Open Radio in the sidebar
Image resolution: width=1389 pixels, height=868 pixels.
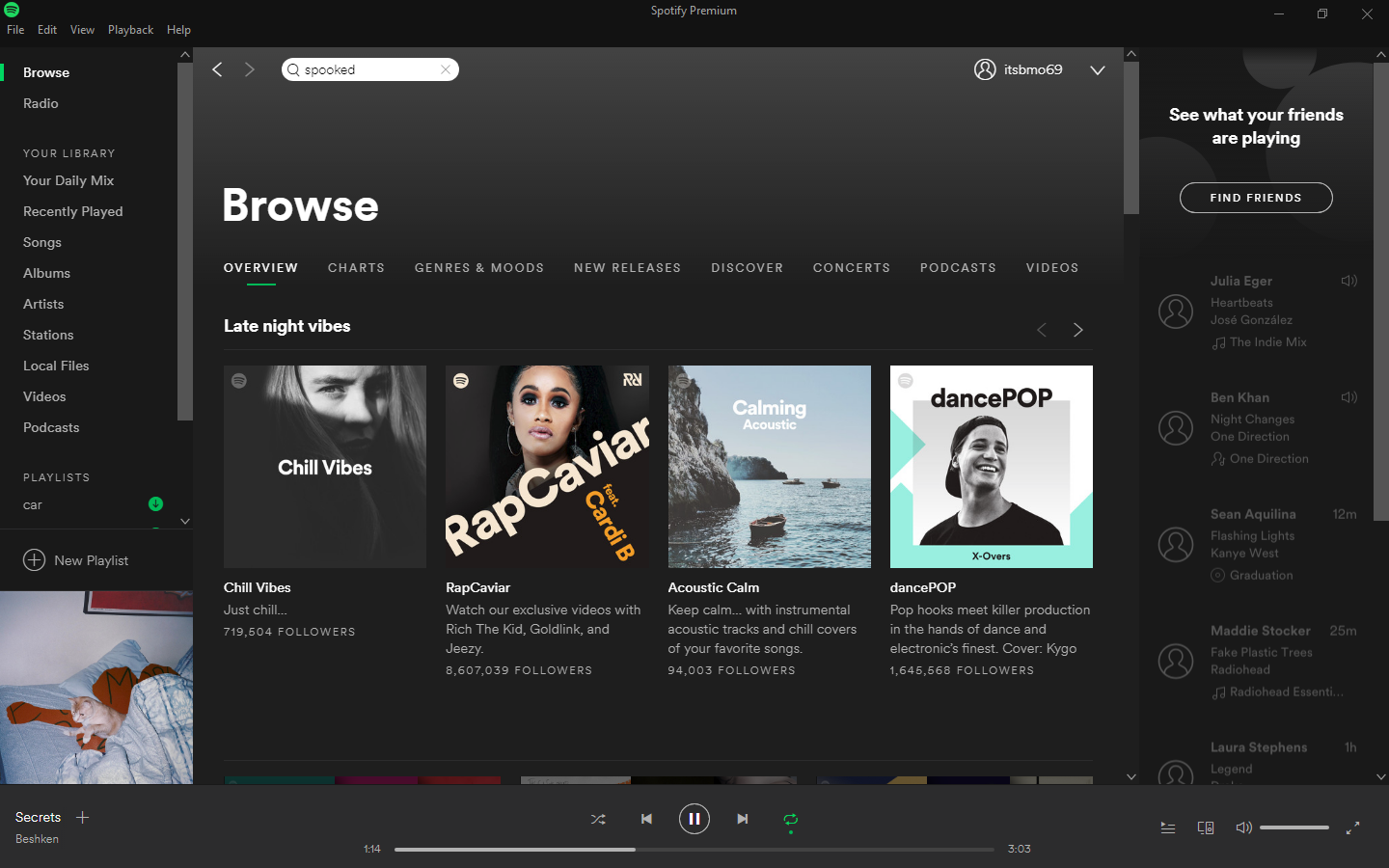coord(41,103)
